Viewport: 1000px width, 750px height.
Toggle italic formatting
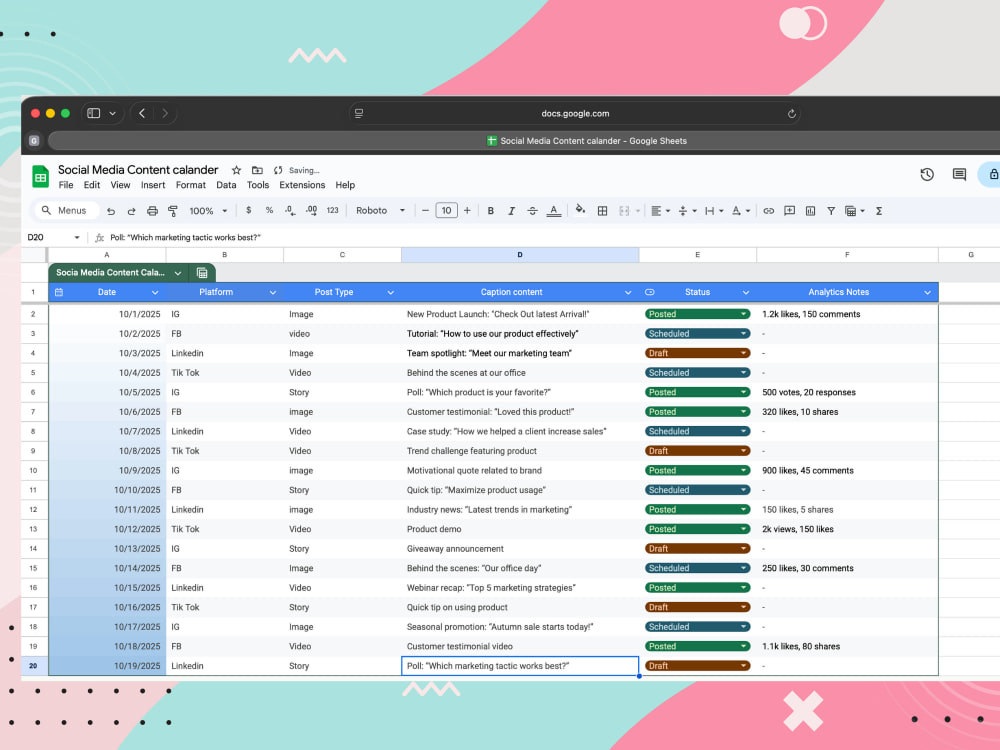click(x=511, y=211)
